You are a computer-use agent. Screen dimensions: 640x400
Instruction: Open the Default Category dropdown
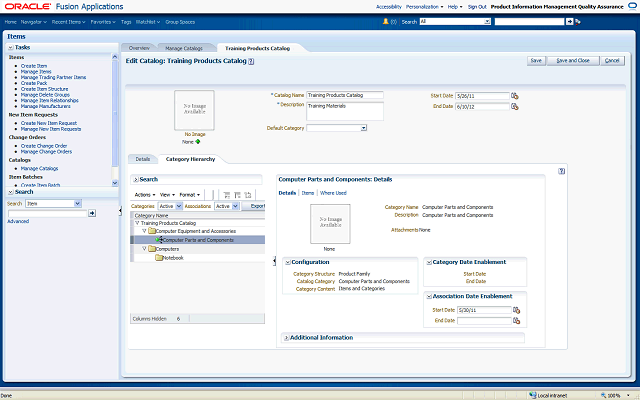pos(364,128)
